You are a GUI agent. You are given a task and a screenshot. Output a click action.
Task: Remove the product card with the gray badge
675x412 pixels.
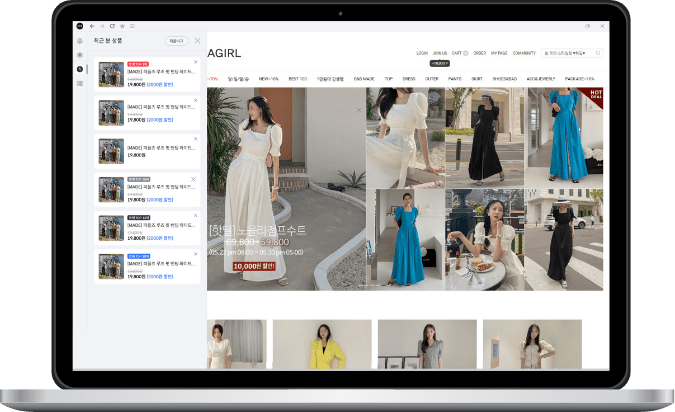click(193, 179)
